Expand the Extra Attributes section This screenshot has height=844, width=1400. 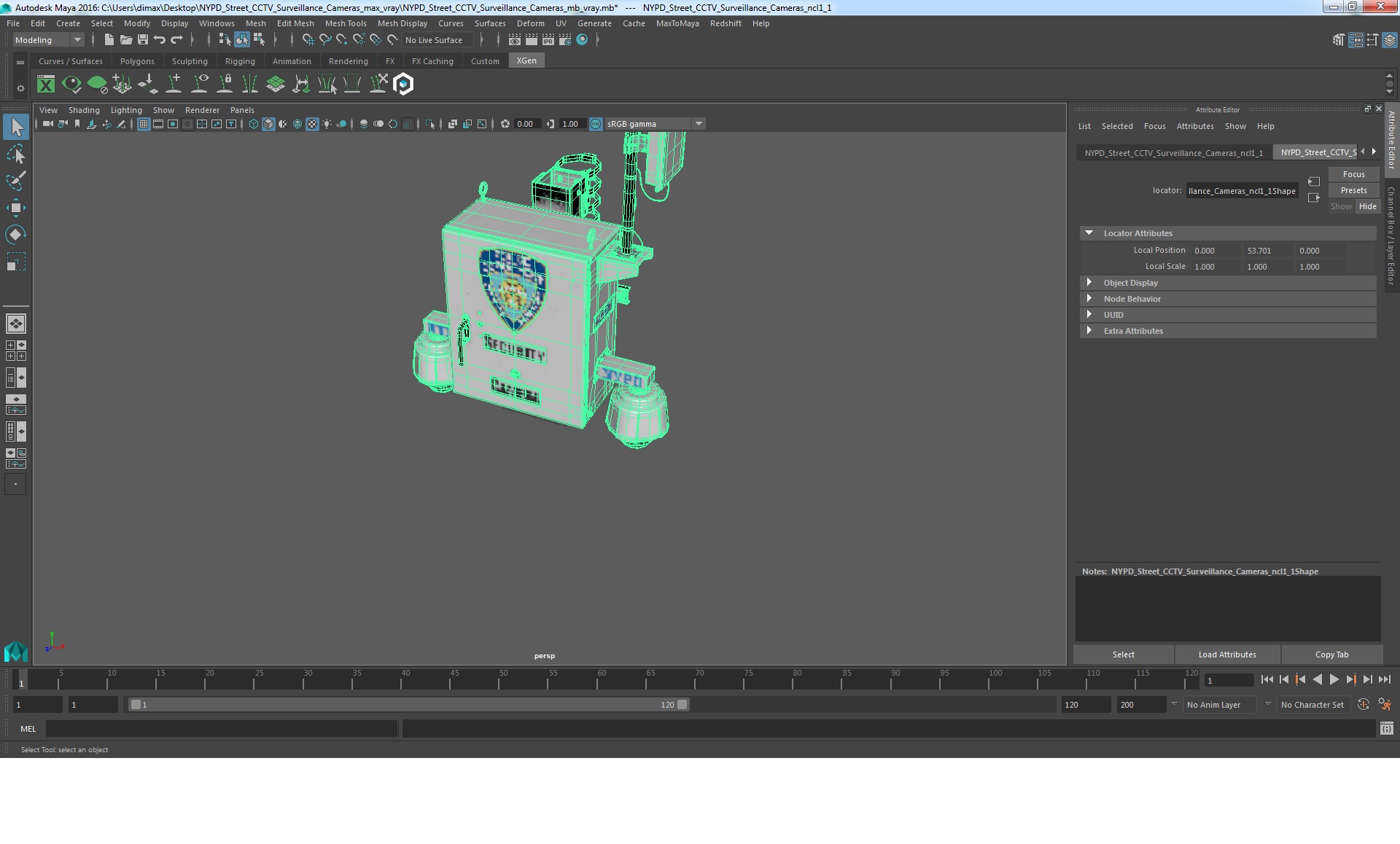point(1089,331)
